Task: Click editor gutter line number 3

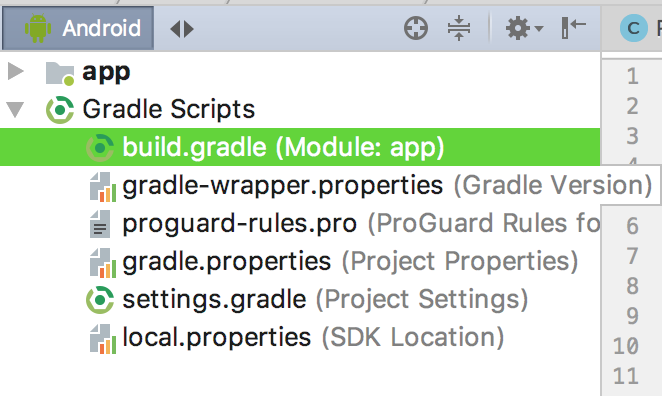Action: 632,136
